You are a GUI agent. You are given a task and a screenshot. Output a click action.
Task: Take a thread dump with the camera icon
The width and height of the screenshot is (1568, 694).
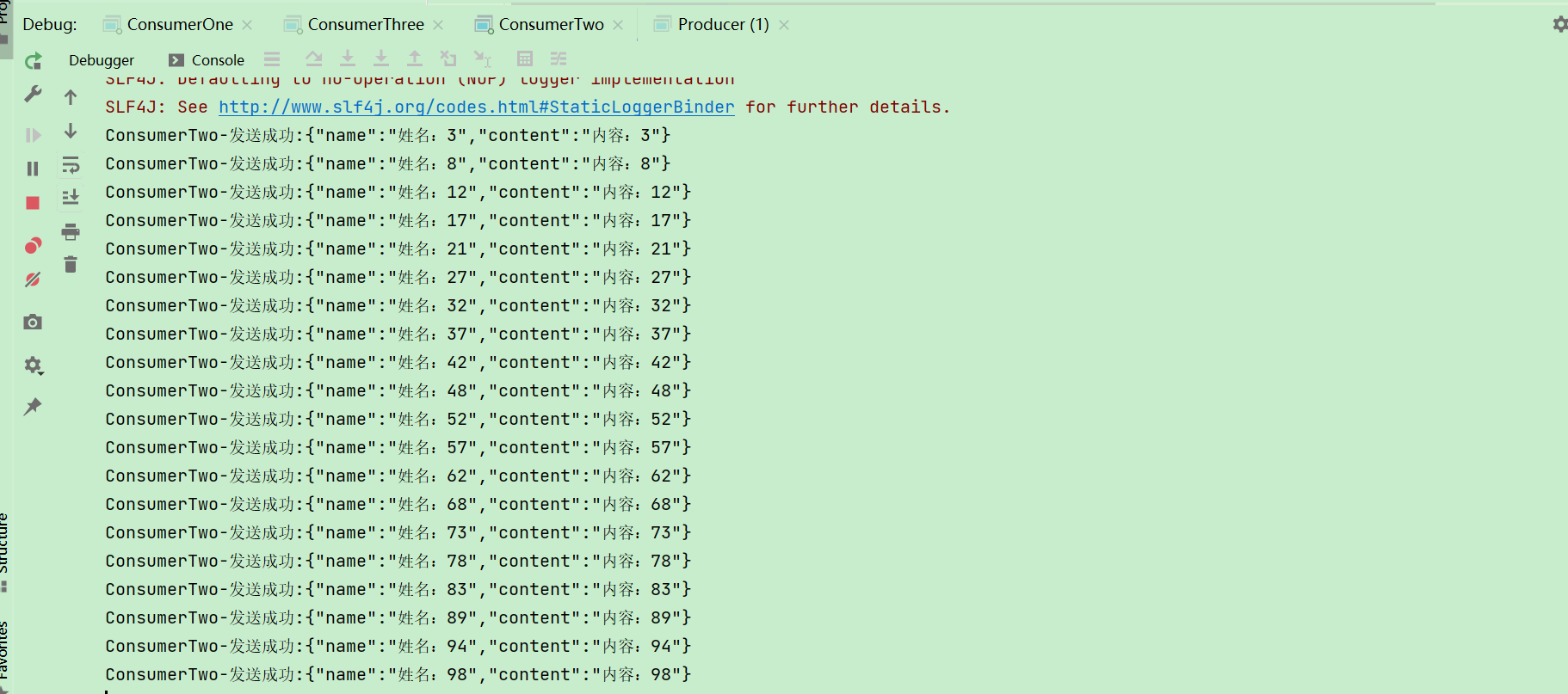point(33,322)
